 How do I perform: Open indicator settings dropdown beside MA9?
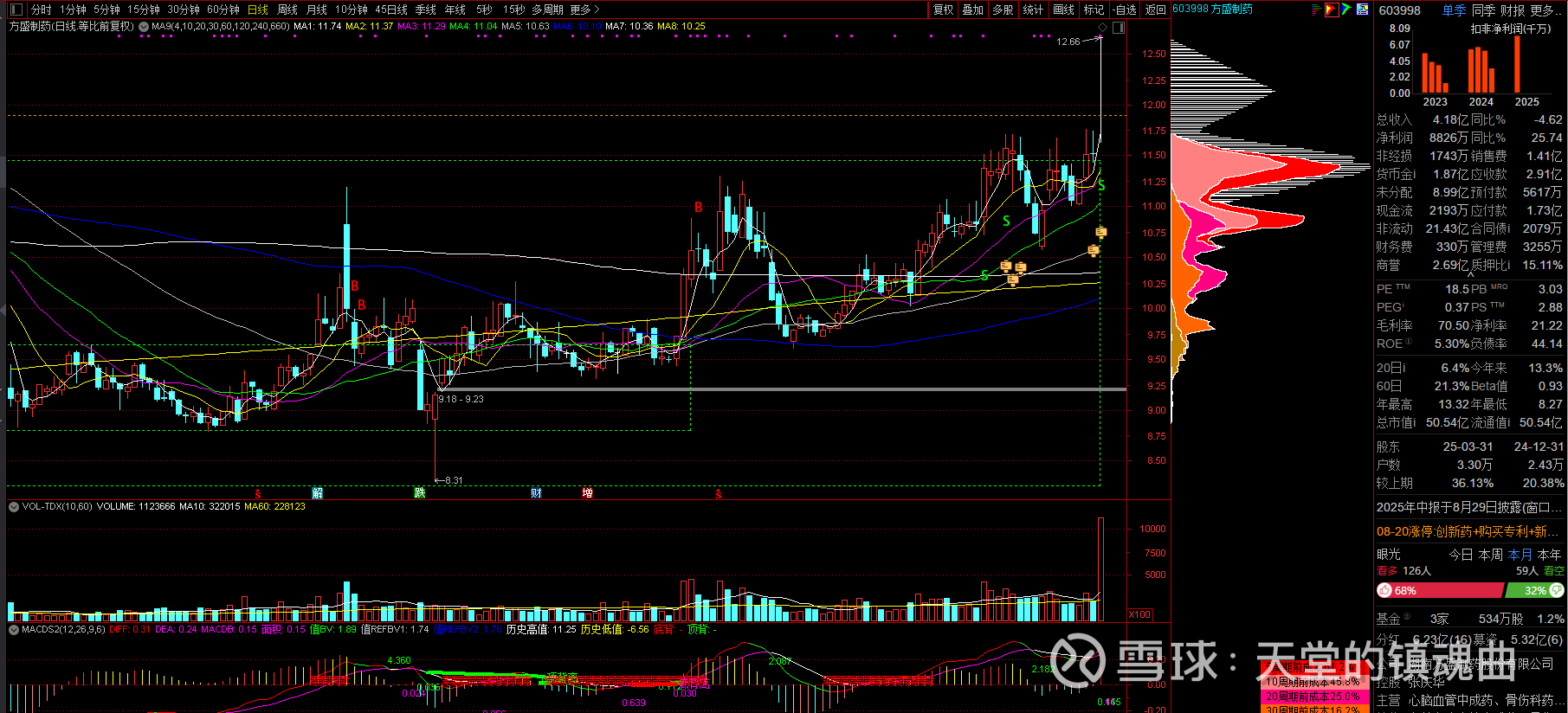pyautogui.click(x=144, y=27)
